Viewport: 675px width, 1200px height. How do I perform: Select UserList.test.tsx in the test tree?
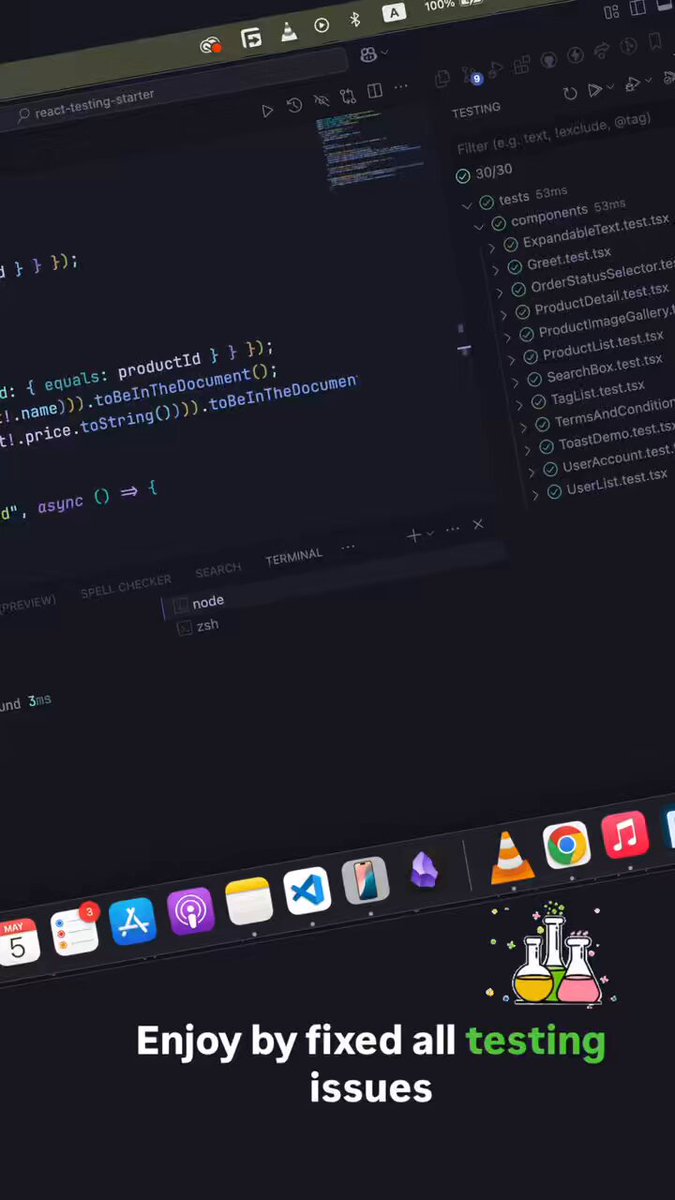coord(616,482)
